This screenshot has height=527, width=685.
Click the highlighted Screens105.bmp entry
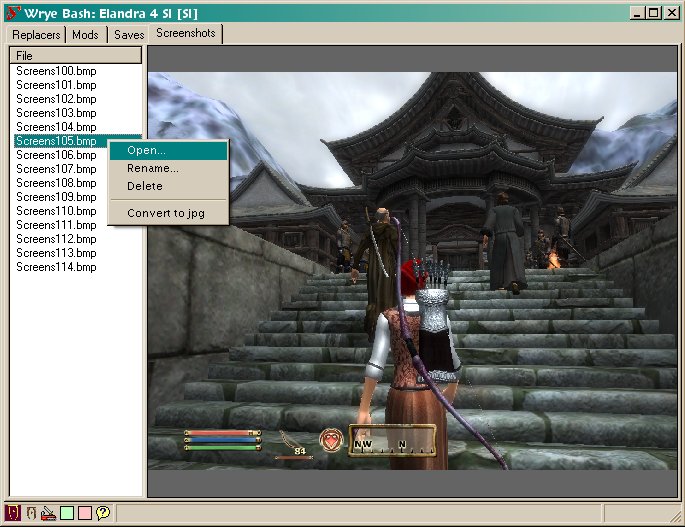(56, 141)
